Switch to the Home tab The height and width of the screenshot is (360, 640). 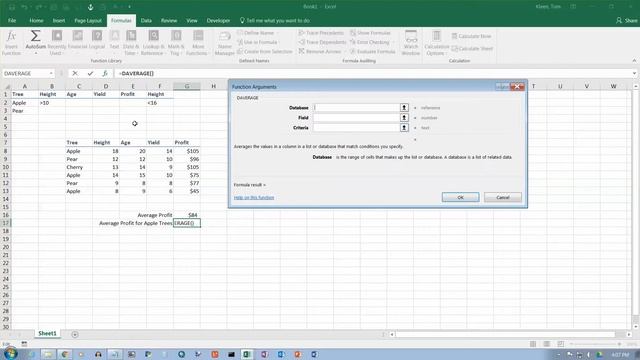point(36,20)
